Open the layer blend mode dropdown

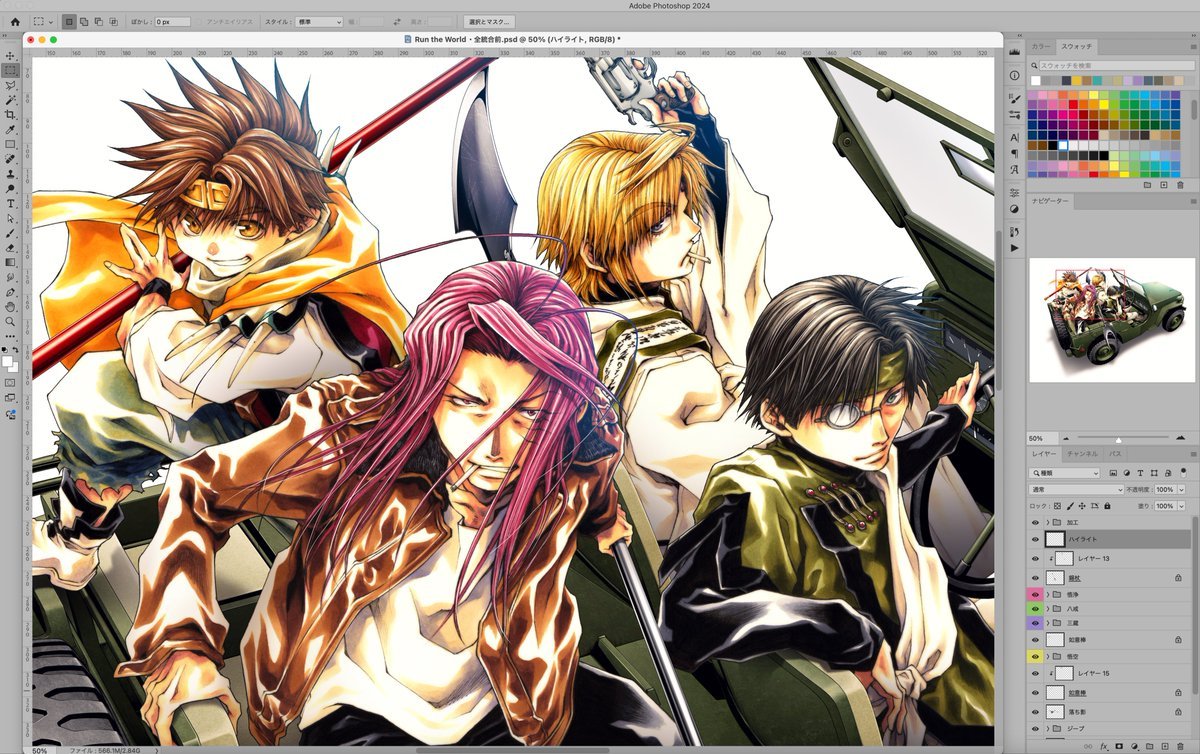1077,490
